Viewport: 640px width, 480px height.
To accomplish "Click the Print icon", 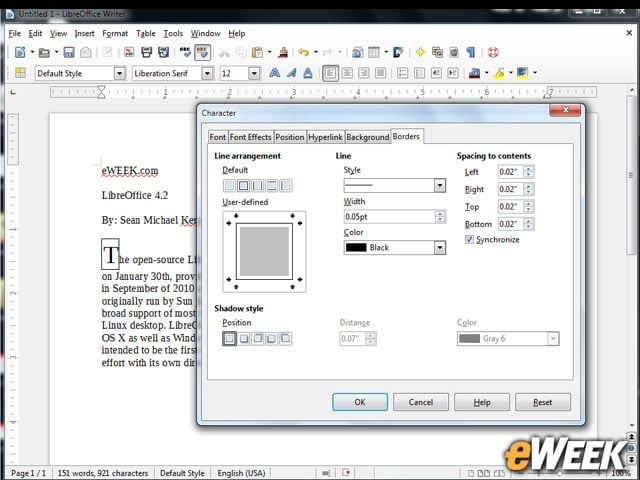I will coord(146,52).
